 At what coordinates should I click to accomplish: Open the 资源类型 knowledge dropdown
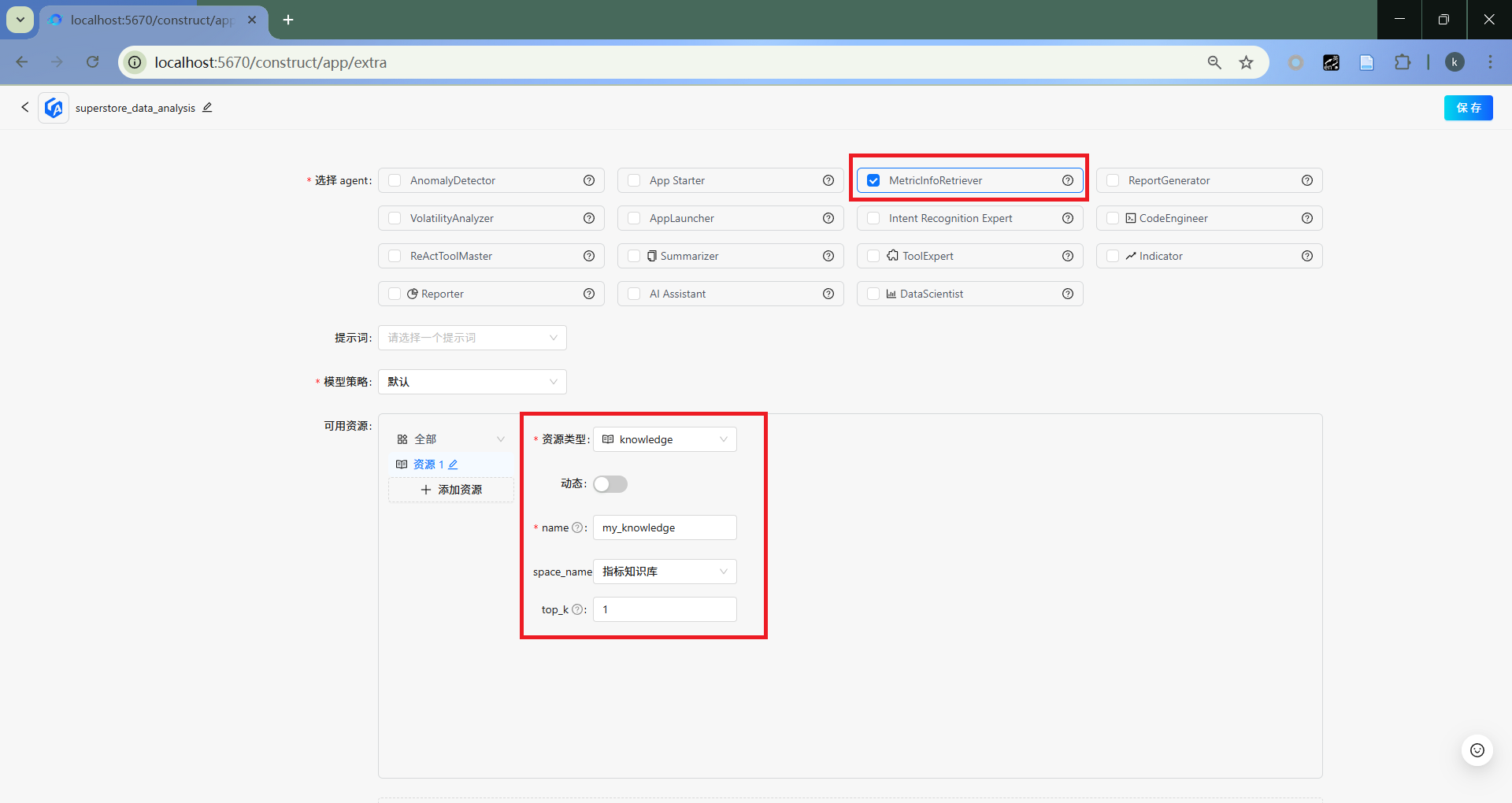(x=665, y=439)
